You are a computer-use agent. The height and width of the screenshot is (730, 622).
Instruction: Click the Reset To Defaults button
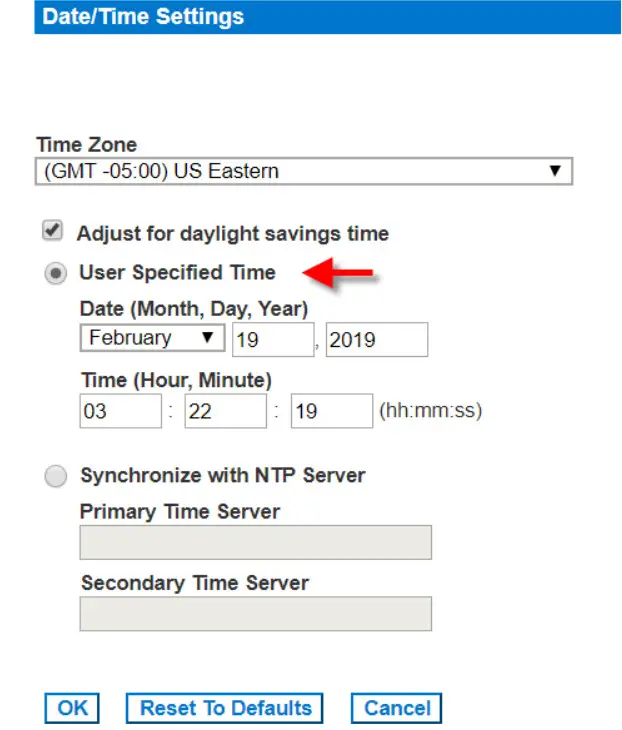pos(225,708)
